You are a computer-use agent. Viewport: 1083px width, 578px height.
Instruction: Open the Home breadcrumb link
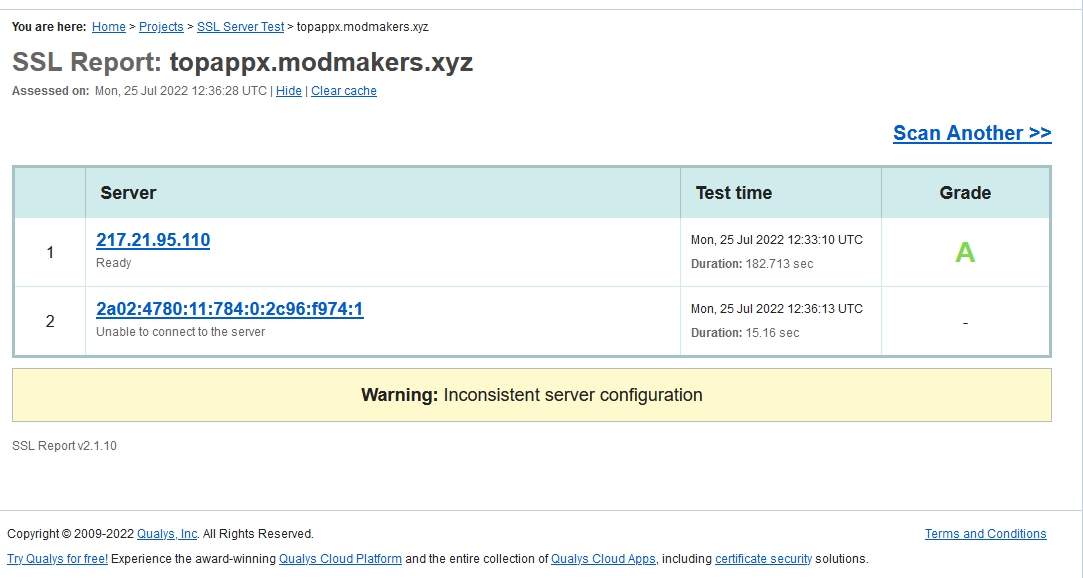click(x=108, y=27)
